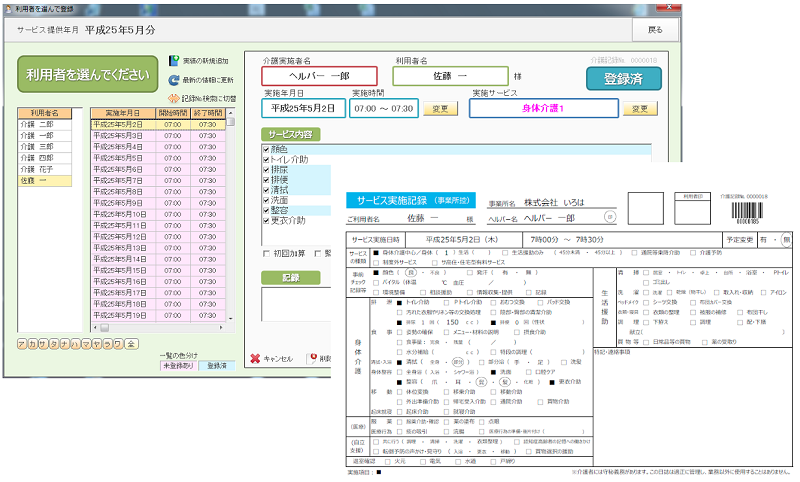Screen dimensions: 800x482
Task: Click the red X キャンセル icon
Action: 255,359
